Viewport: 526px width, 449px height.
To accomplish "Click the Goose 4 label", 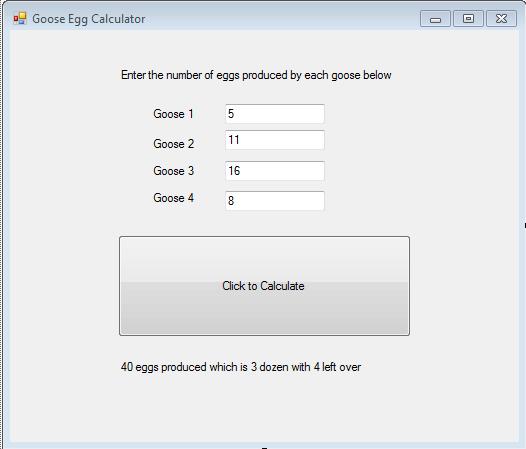I will coord(174,198).
